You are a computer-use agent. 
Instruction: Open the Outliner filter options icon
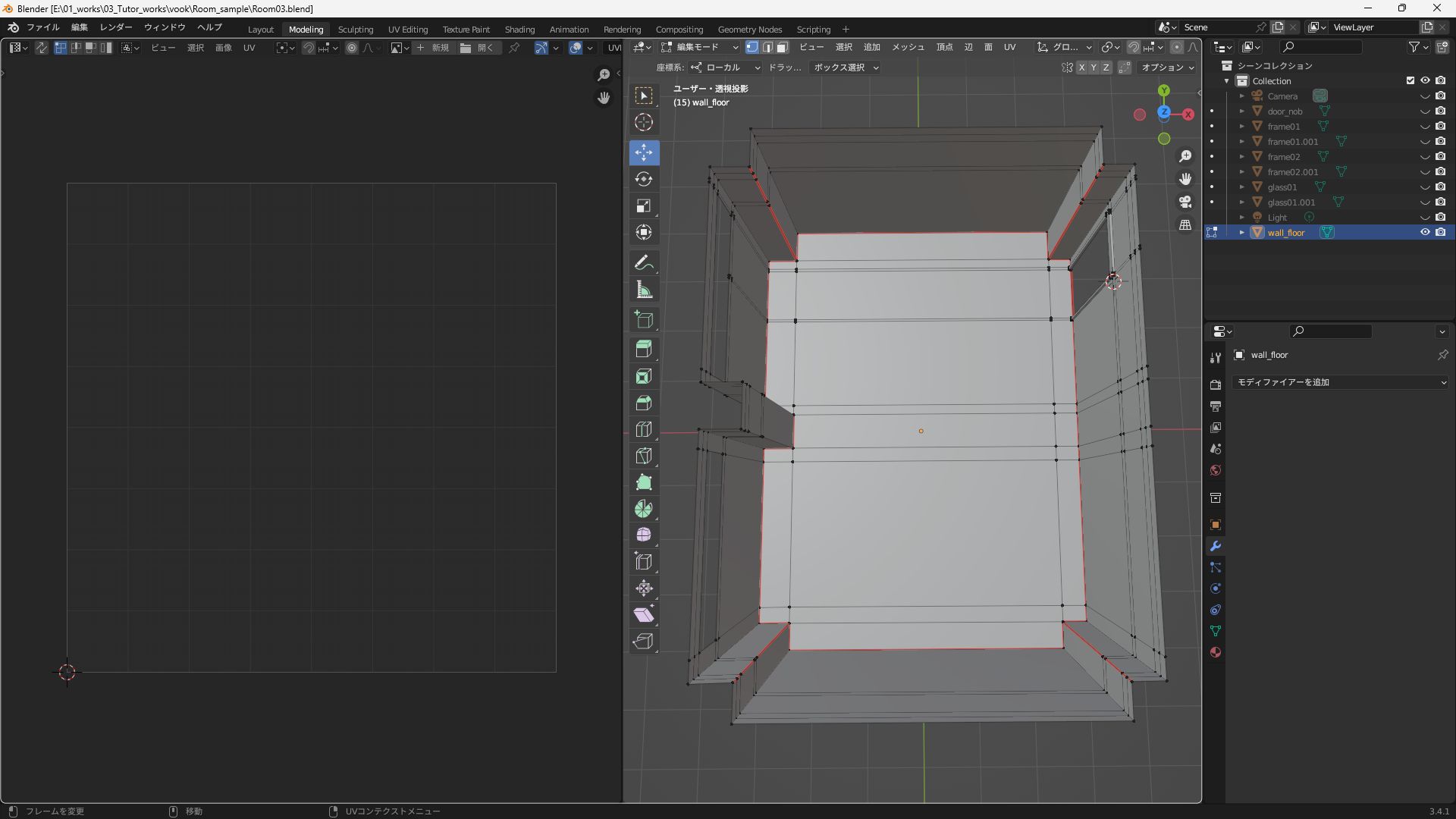tap(1415, 46)
